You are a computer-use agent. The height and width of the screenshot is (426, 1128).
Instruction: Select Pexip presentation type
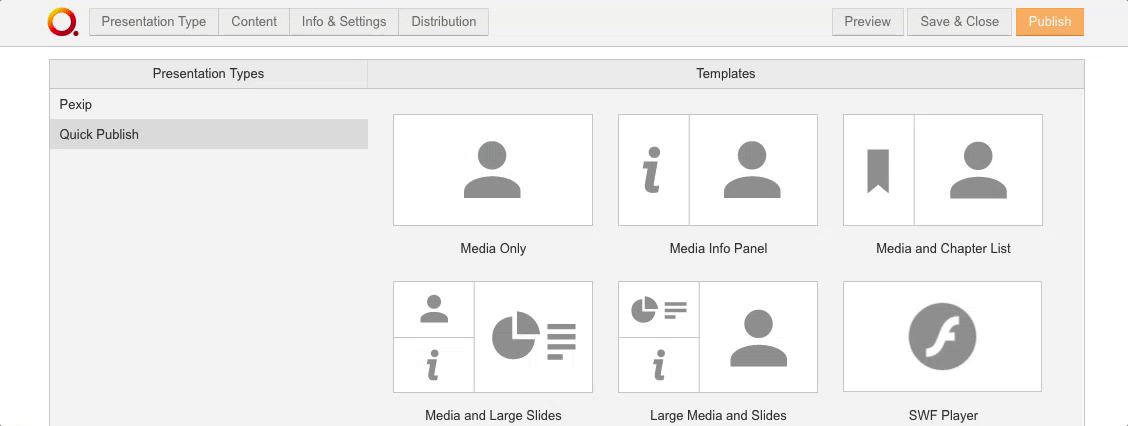(76, 104)
